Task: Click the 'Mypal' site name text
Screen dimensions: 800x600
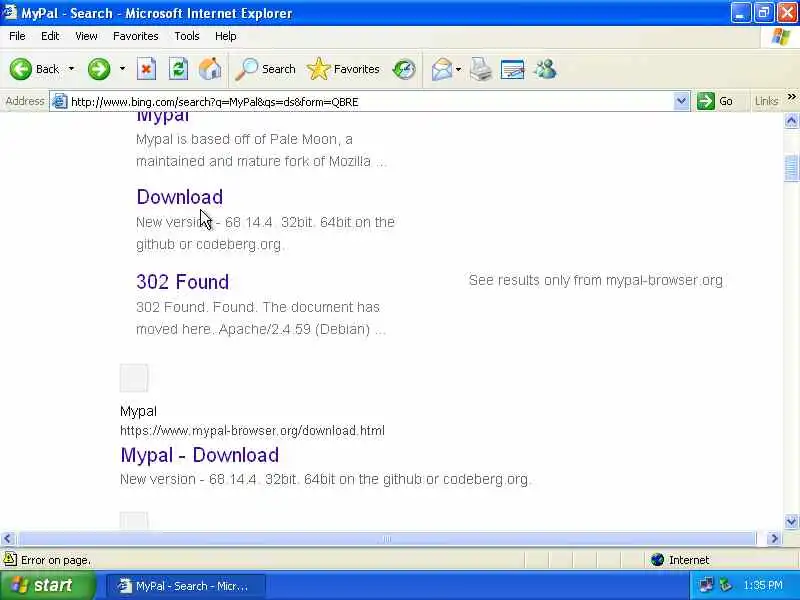Action: 138,411
